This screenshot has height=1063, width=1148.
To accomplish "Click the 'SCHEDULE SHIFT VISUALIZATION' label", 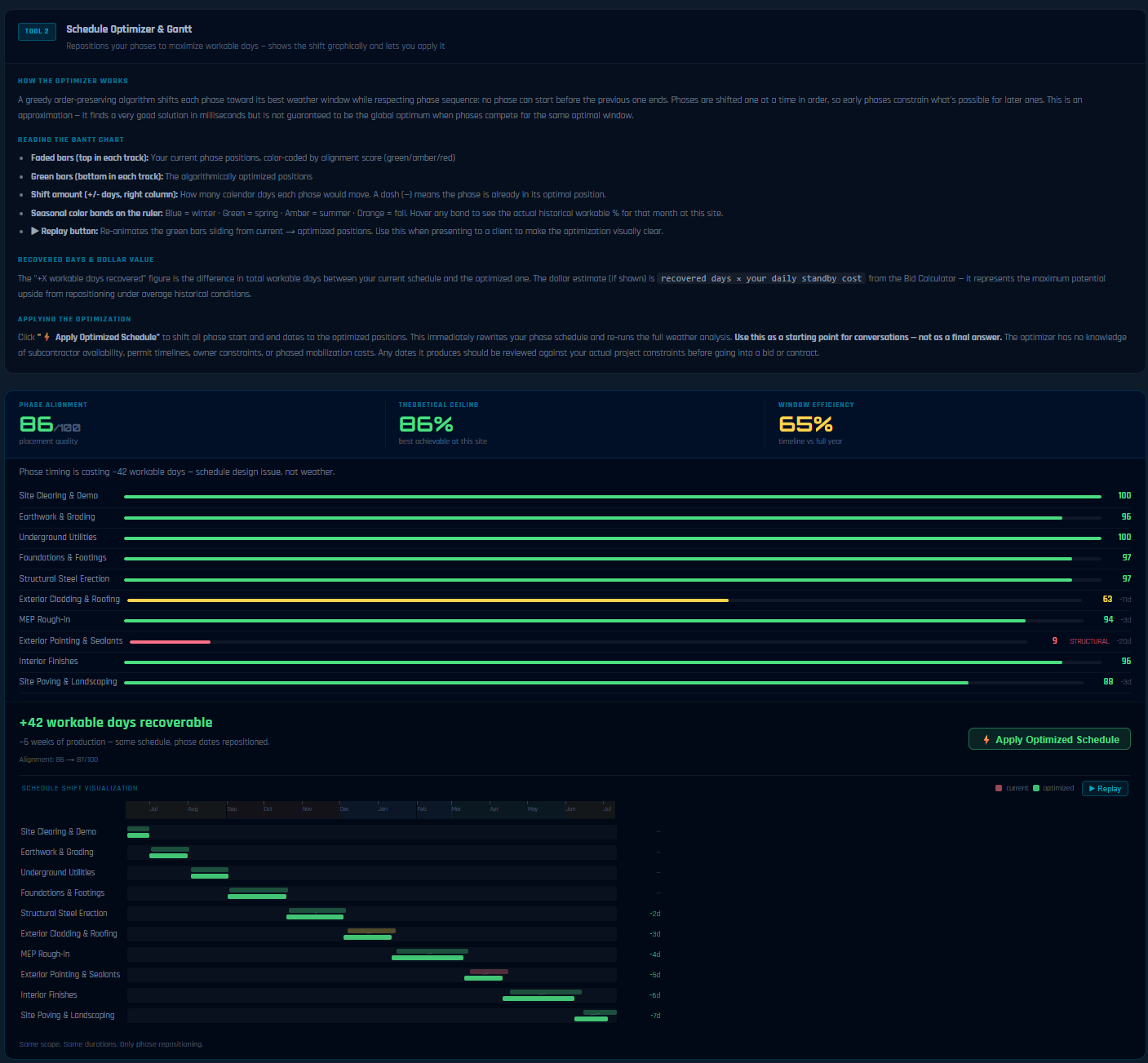I will pos(79,788).
